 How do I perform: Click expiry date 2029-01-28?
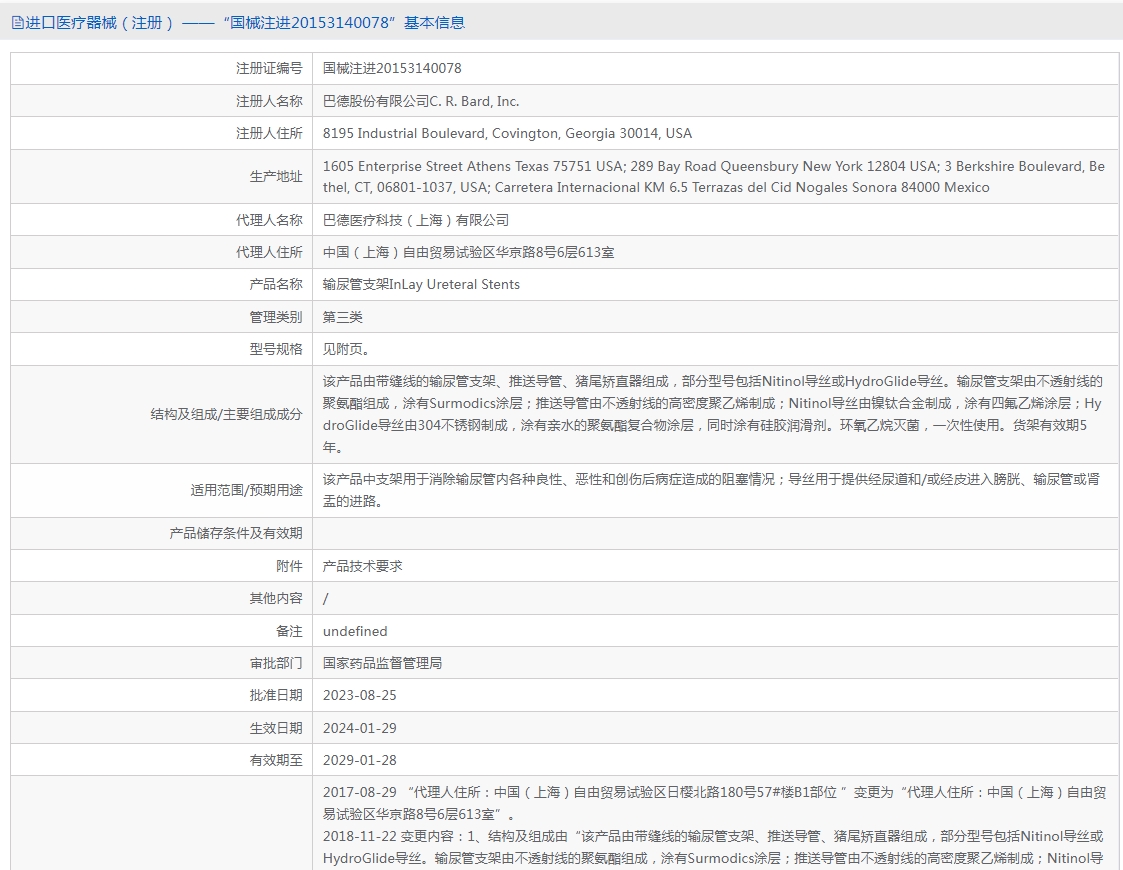pyautogui.click(x=360, y=760)
